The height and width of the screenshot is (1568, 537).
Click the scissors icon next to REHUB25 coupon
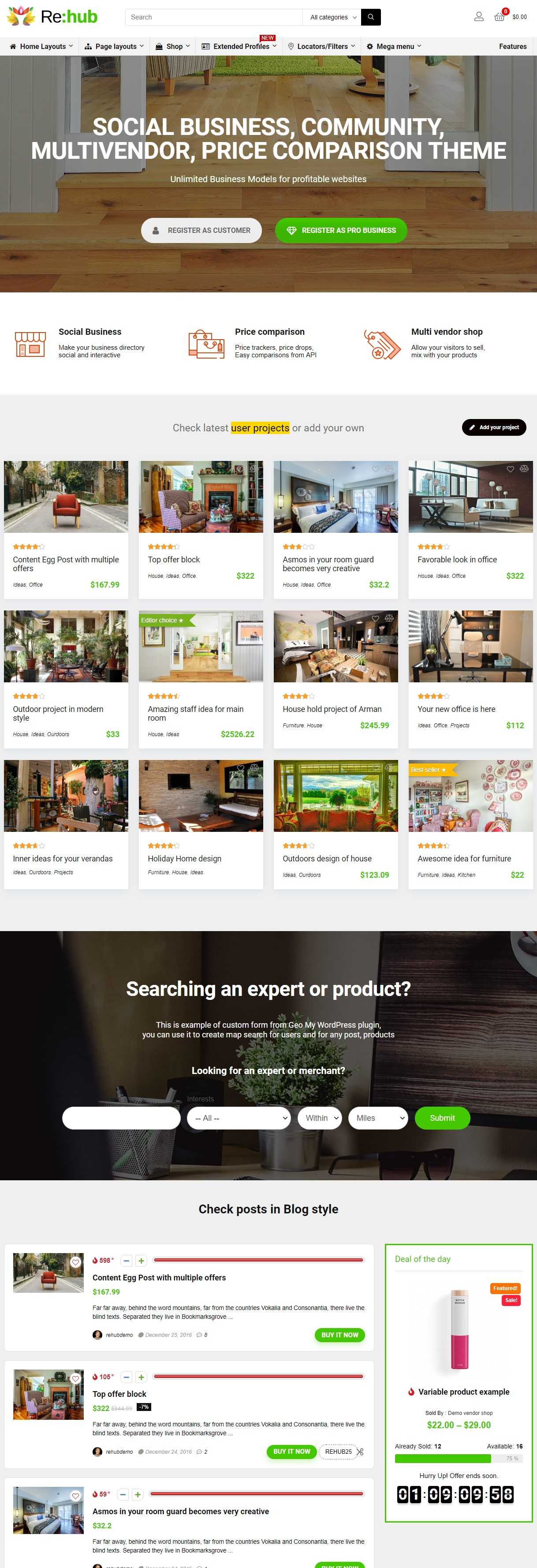pyautogui.click(x=360, y=1452)
